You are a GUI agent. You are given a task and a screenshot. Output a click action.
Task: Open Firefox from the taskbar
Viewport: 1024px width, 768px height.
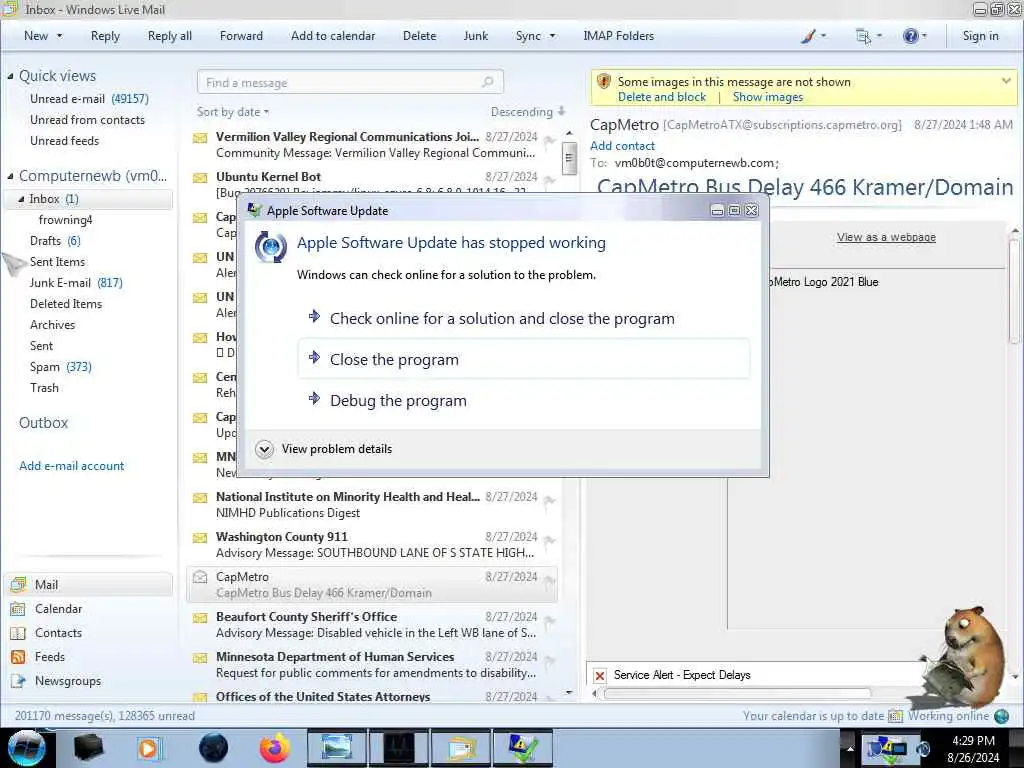click(274, 748)
